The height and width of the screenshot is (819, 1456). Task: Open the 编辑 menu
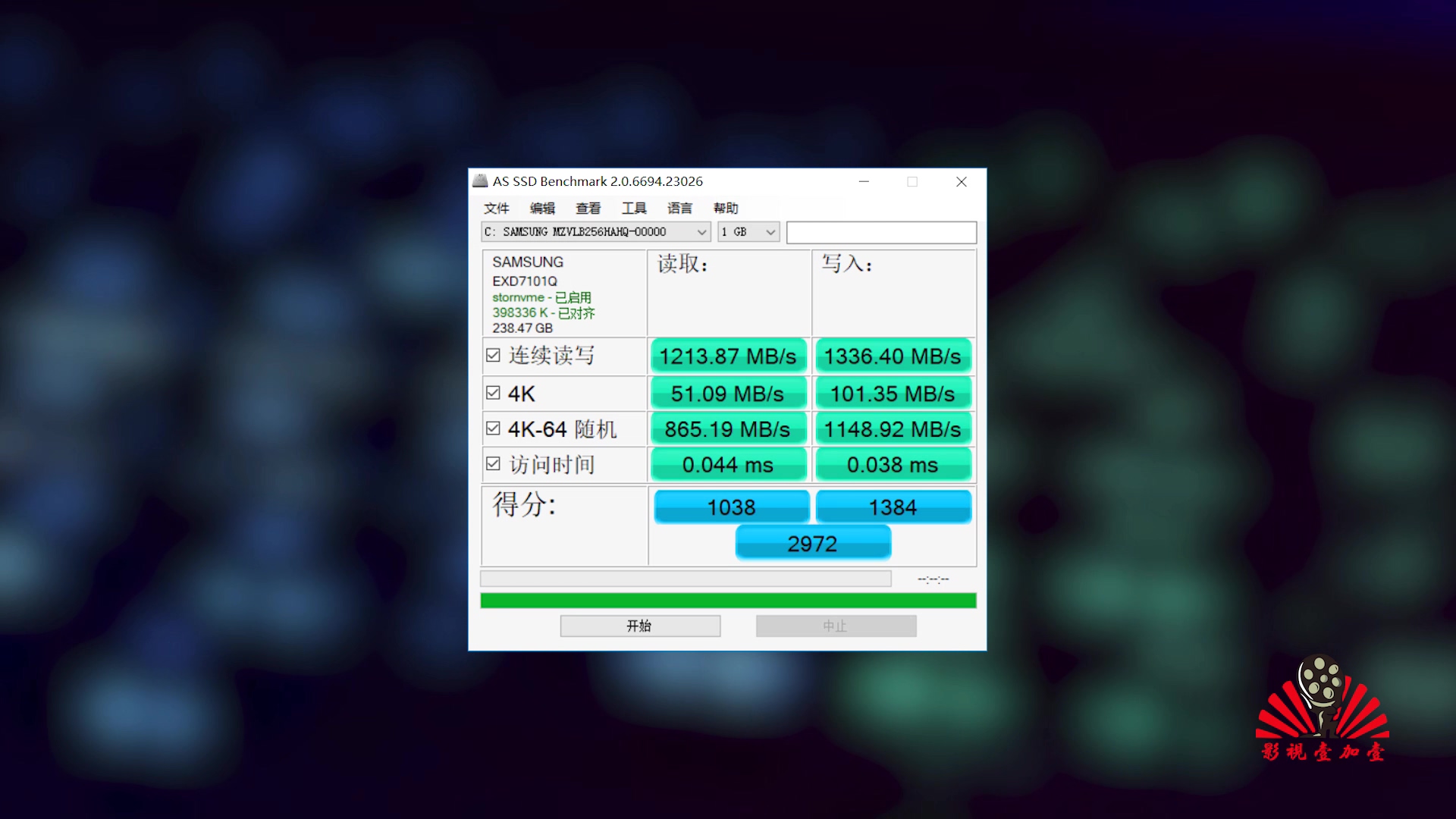click(x=542, y=209)
